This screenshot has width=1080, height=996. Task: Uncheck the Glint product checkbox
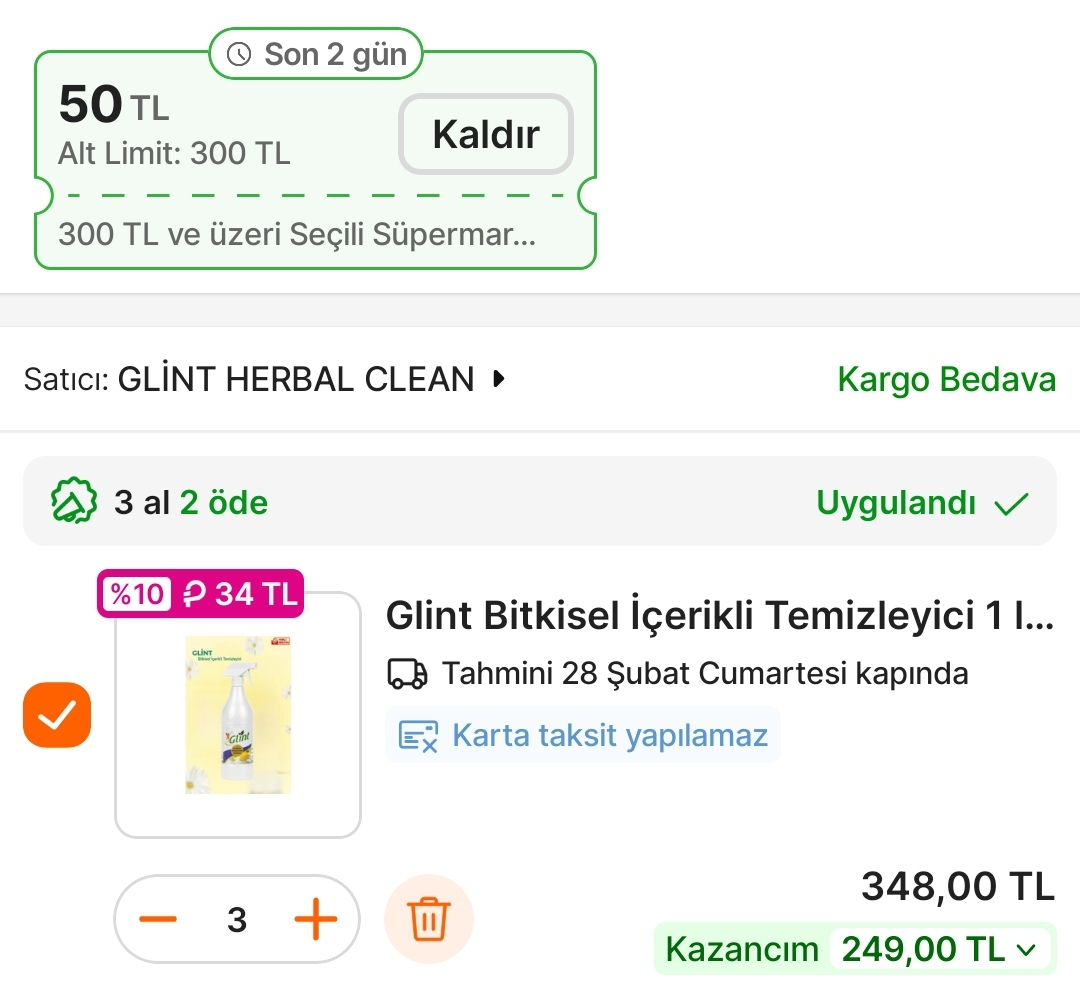[x=57, y=715]
